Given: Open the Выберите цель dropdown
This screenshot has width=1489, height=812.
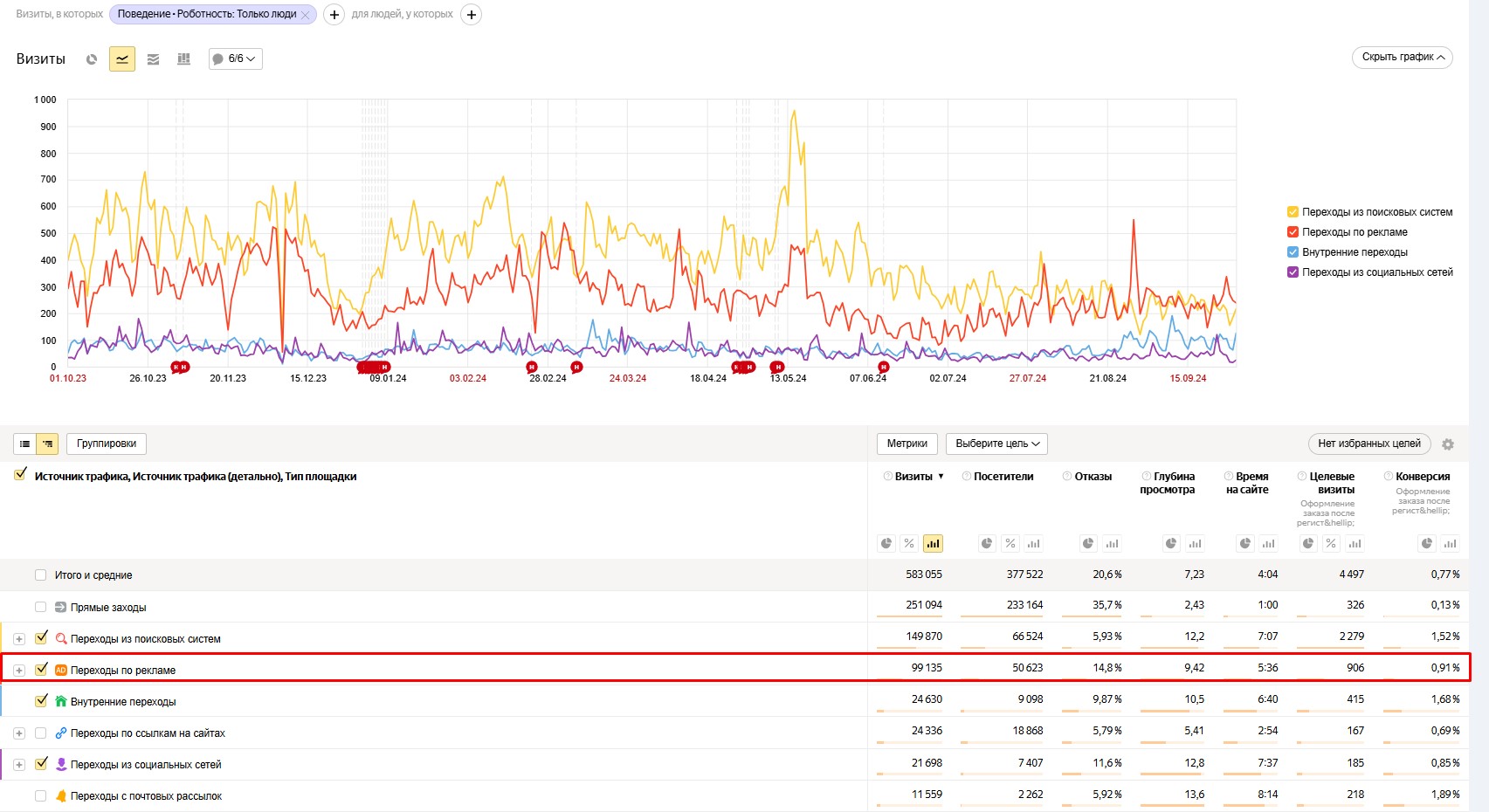Looking at the screenshot, I should tap(996, 444).
